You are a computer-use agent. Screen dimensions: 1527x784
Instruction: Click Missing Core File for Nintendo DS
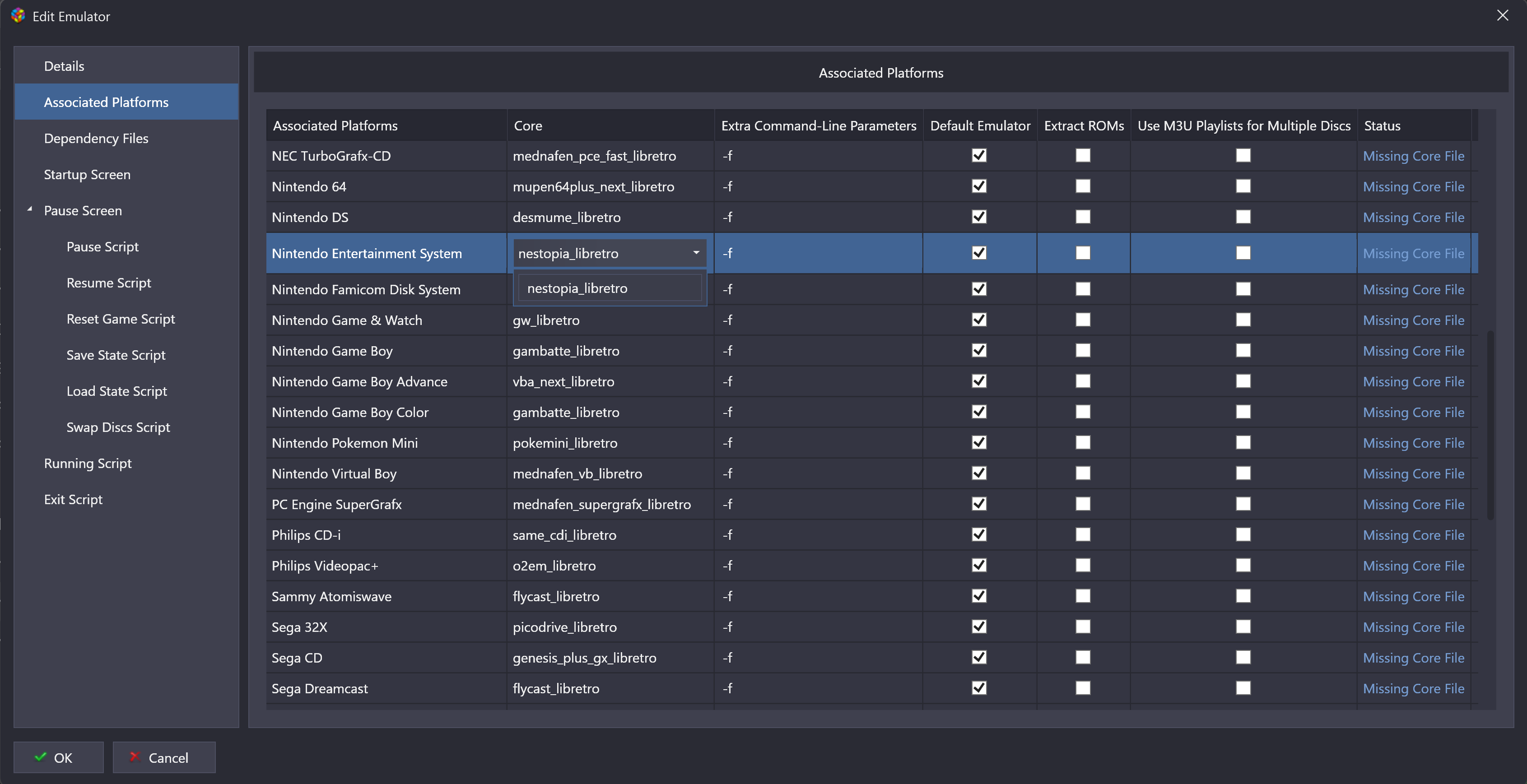[x=1413, y=218]
